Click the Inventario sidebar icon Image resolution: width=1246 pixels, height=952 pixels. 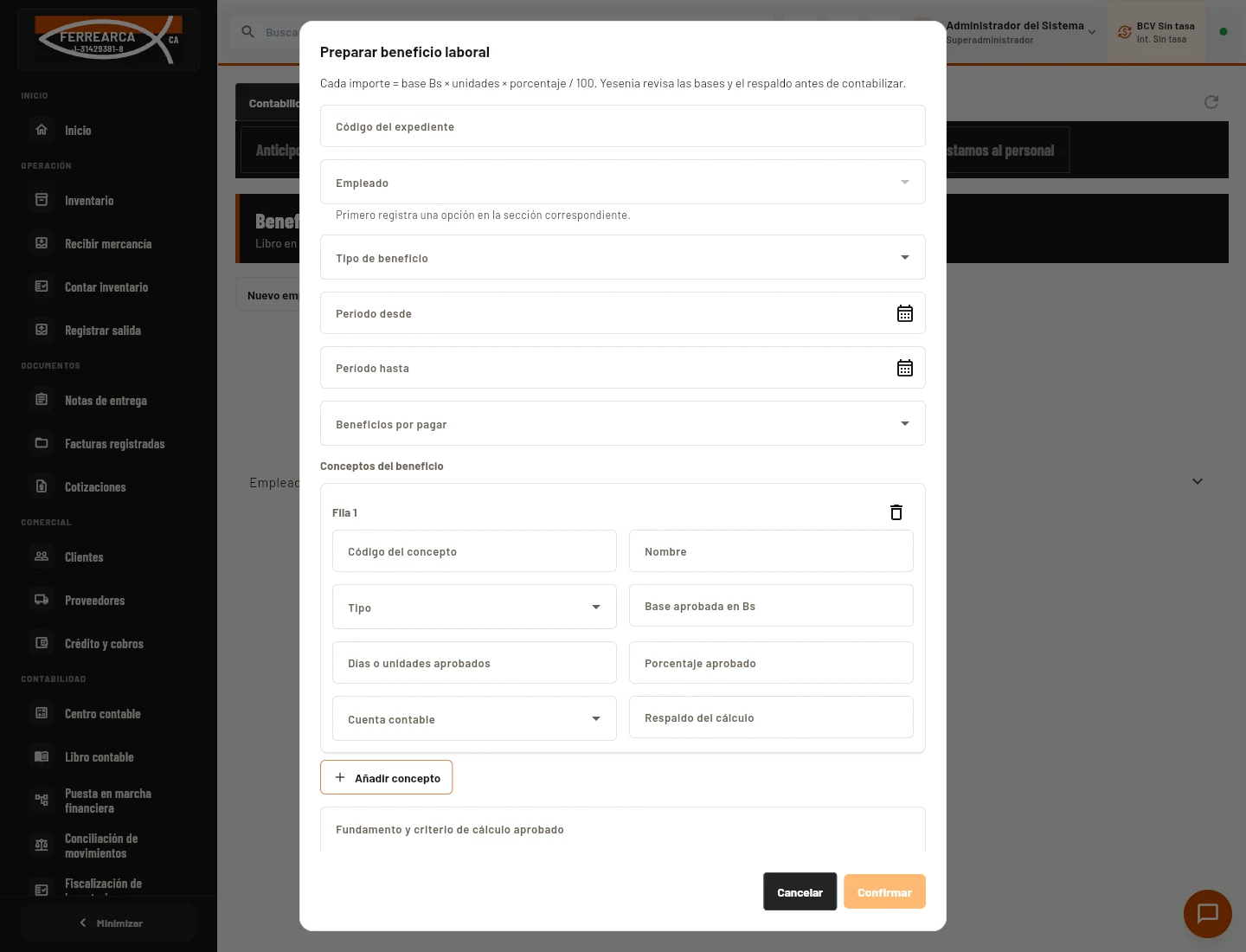tap(42, 200)
